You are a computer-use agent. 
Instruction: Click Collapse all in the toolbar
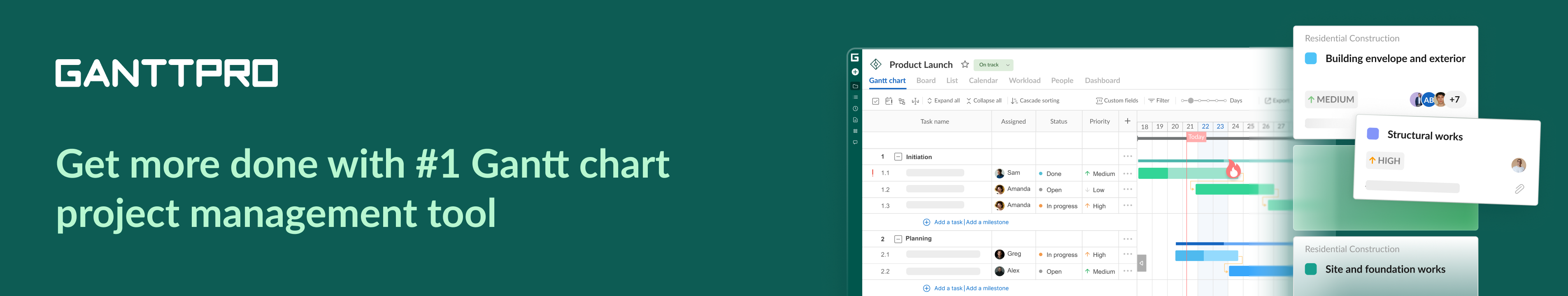[x=984, y=101]
